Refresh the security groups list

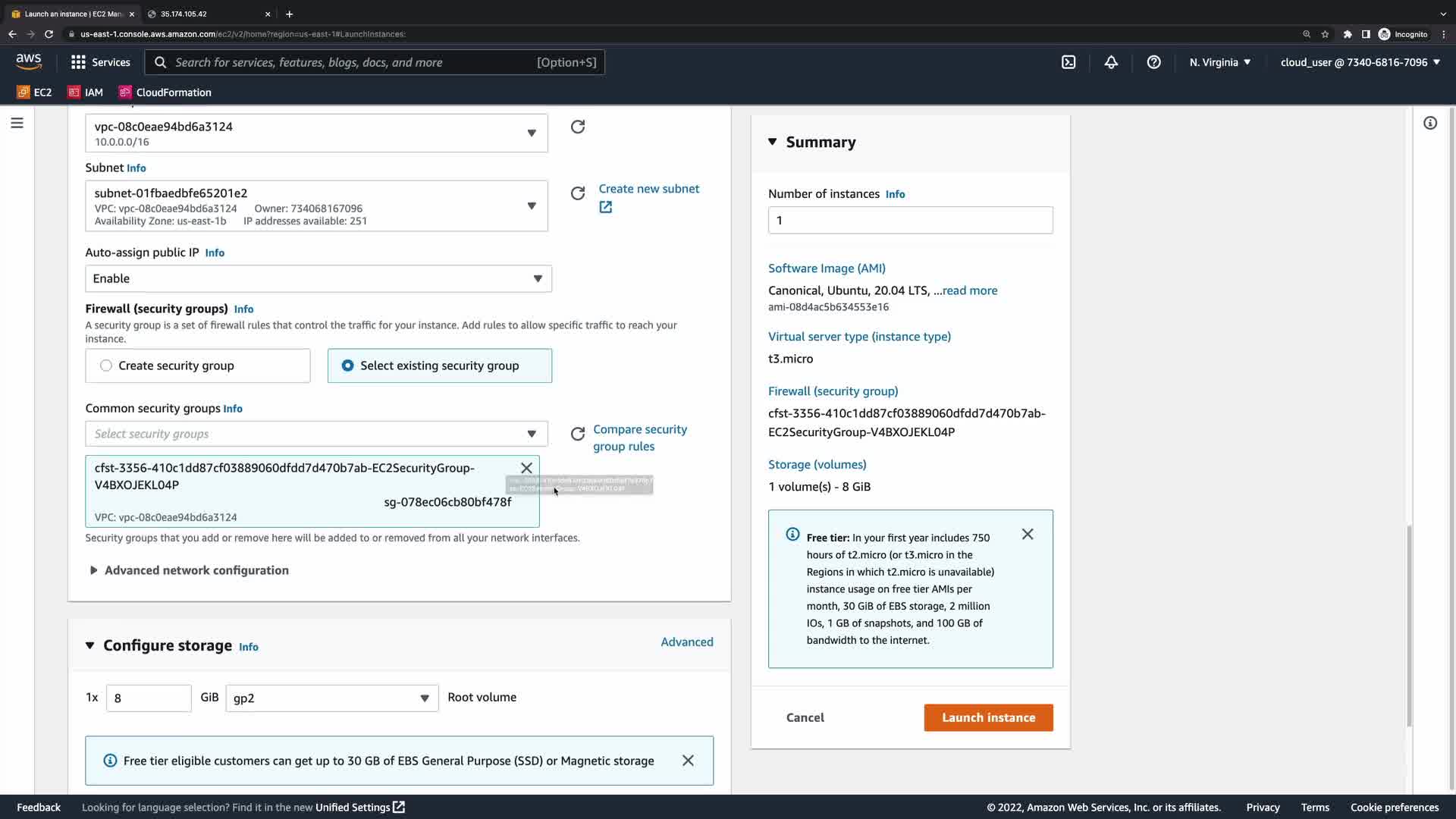pos(578,434)
